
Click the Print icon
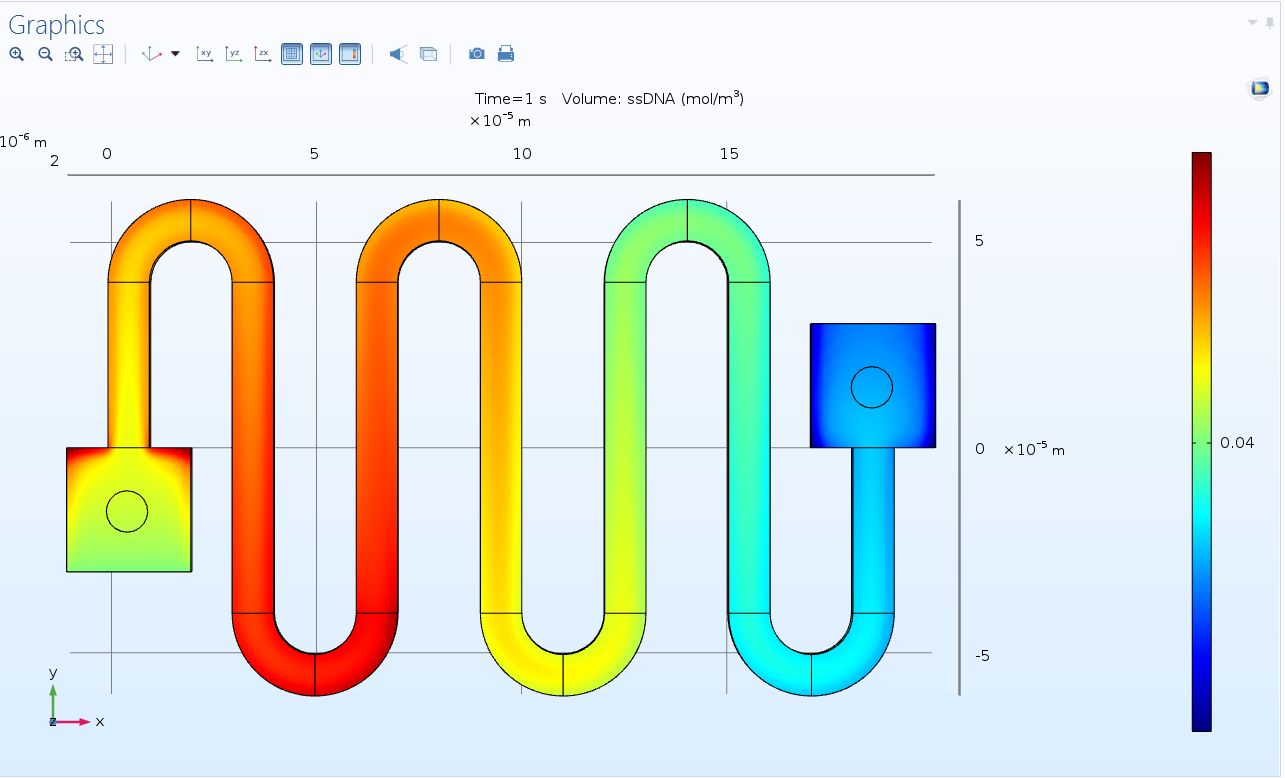tap(506, 54)
